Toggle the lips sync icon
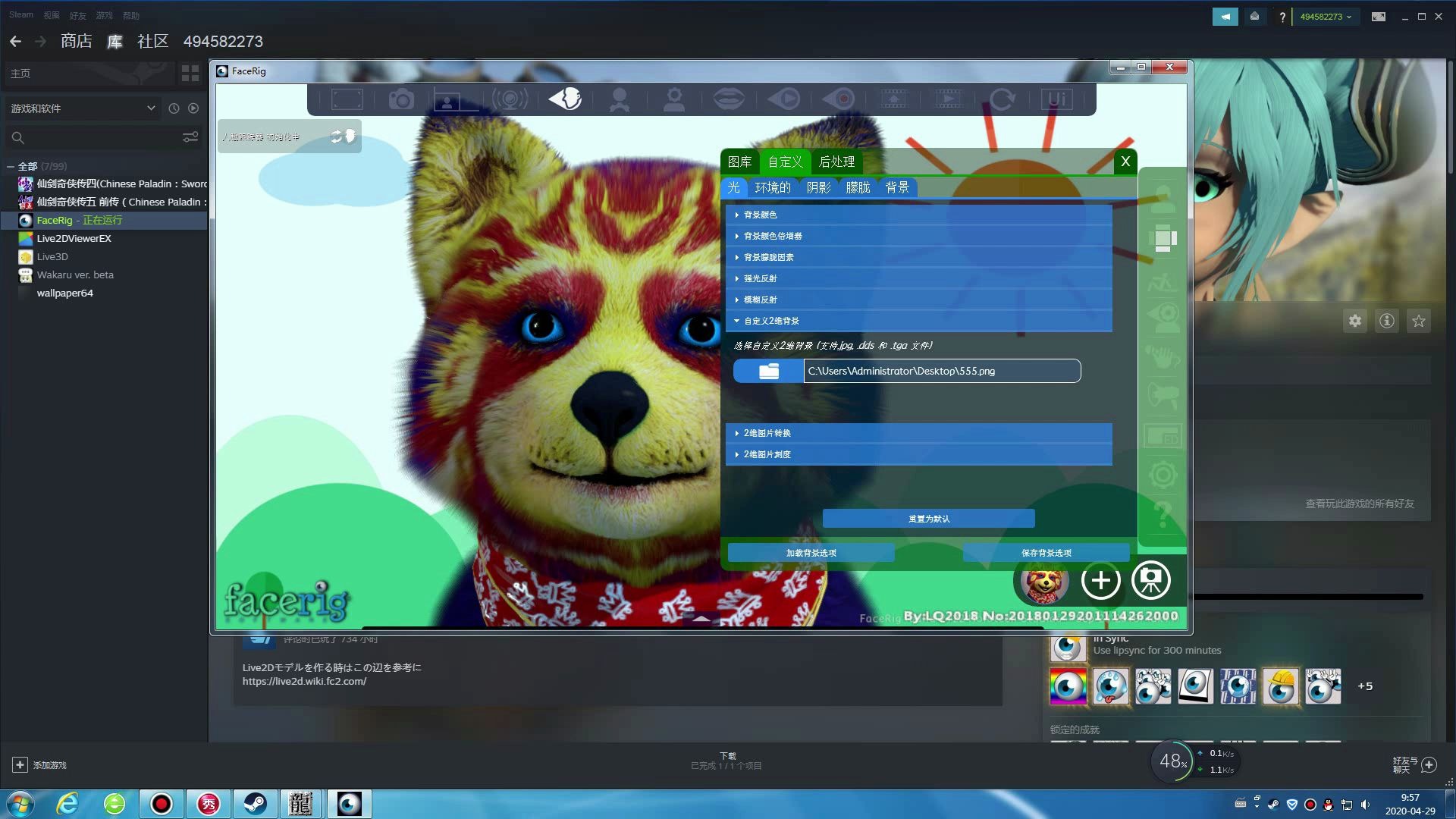 (x=729, y=99)
